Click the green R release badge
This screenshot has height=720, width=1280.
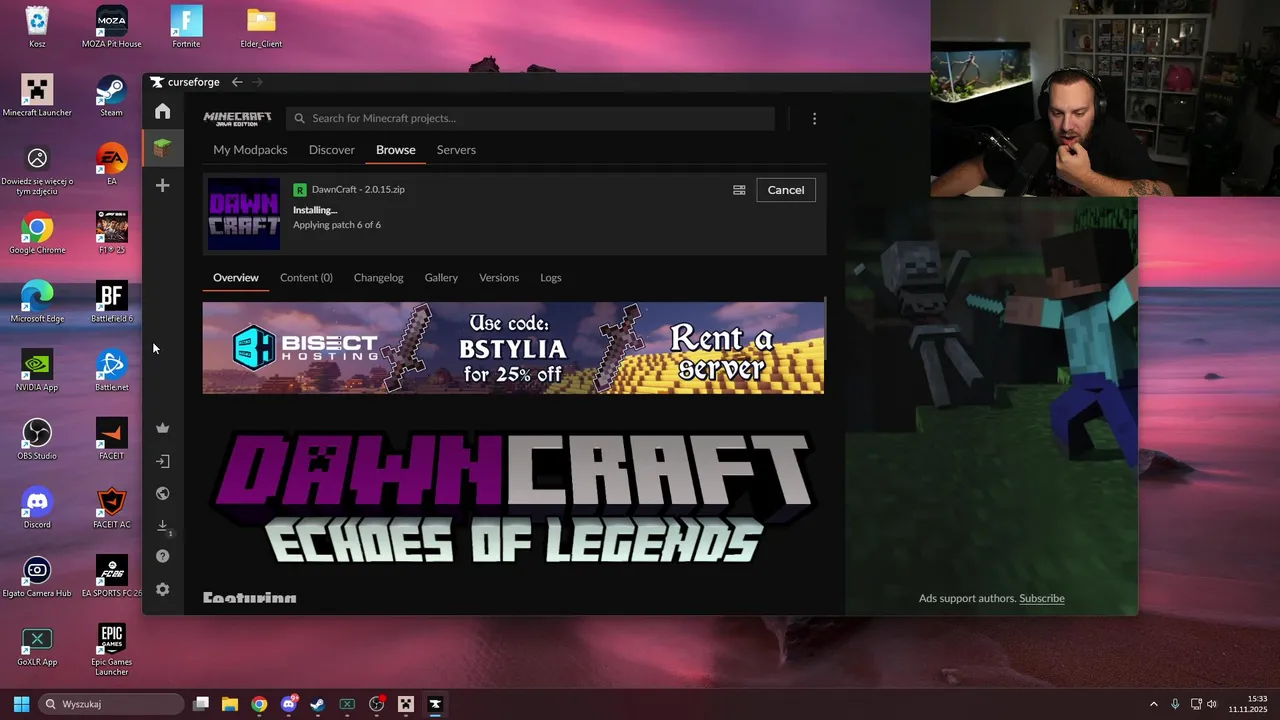click(x=300, y=190)
